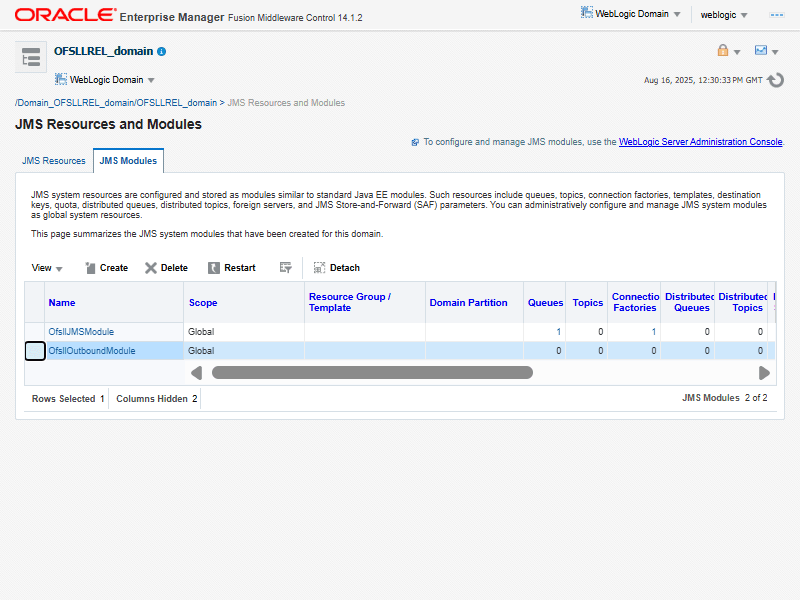Screen dimensions: 800x600
Task: Select the JMS Modules tab
Action: click(x=128, y=161)
